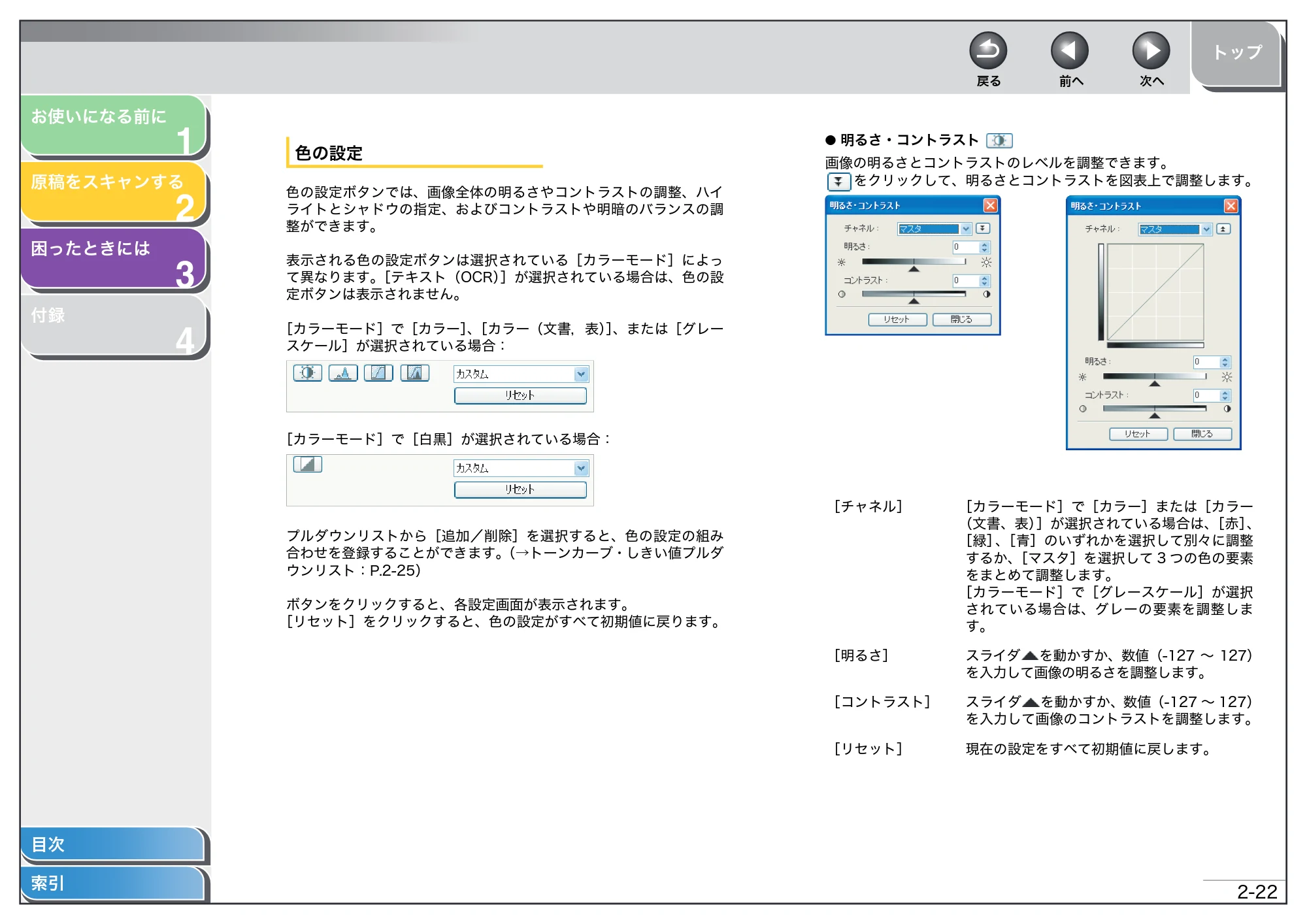
Task: Open the Tone Curve settings button
Action: tap(378, 373)
